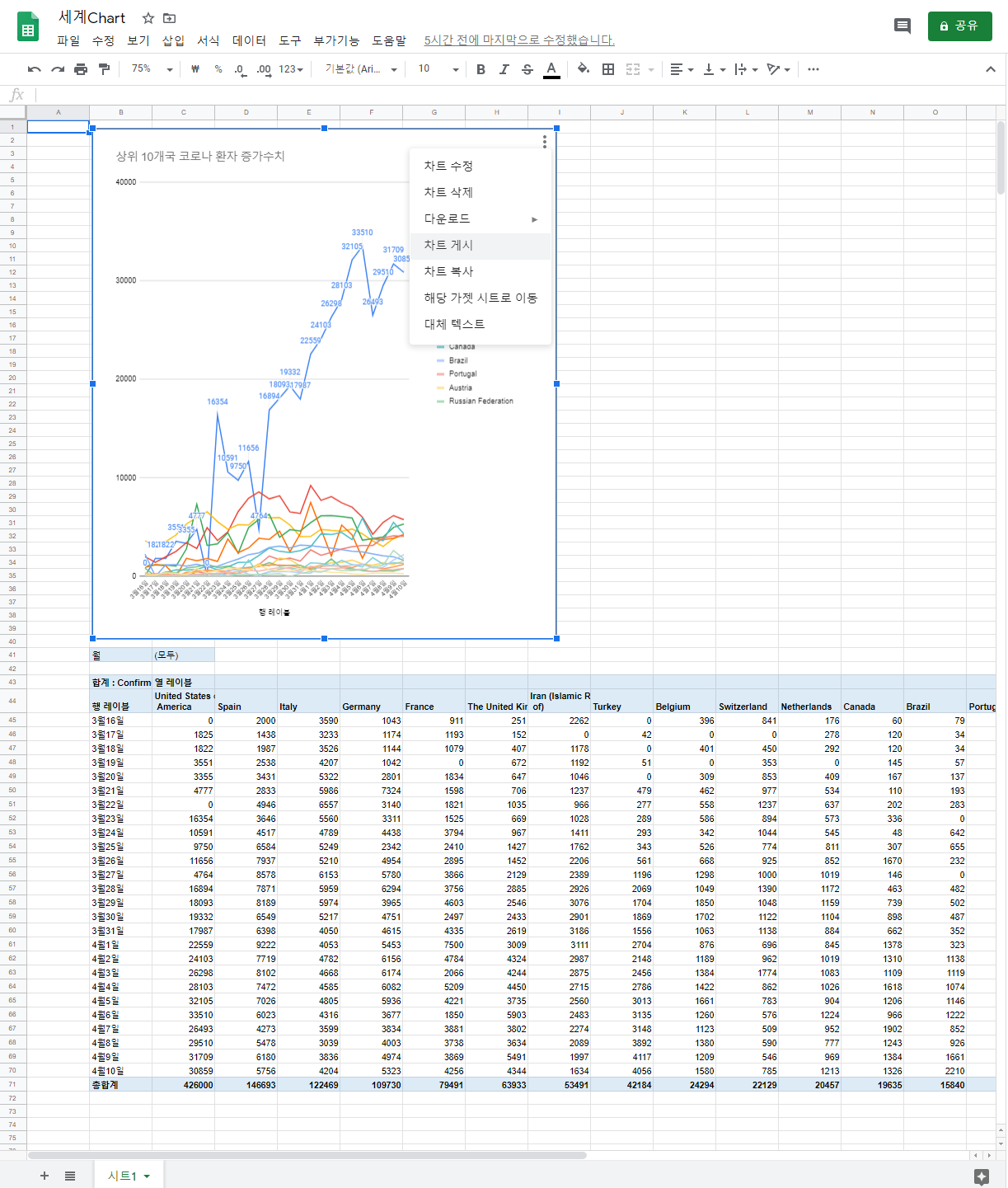Decrease decimal places icon
Screen dimensions: 1008x1188
coord(240,69)
